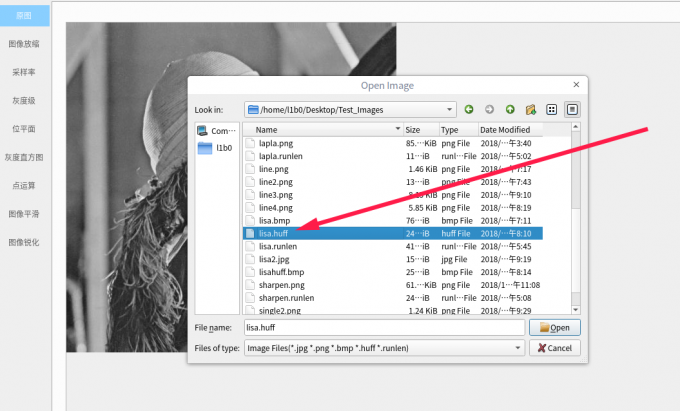Click the File name input field
680x411 pixels.
click(x=384, y=327)
